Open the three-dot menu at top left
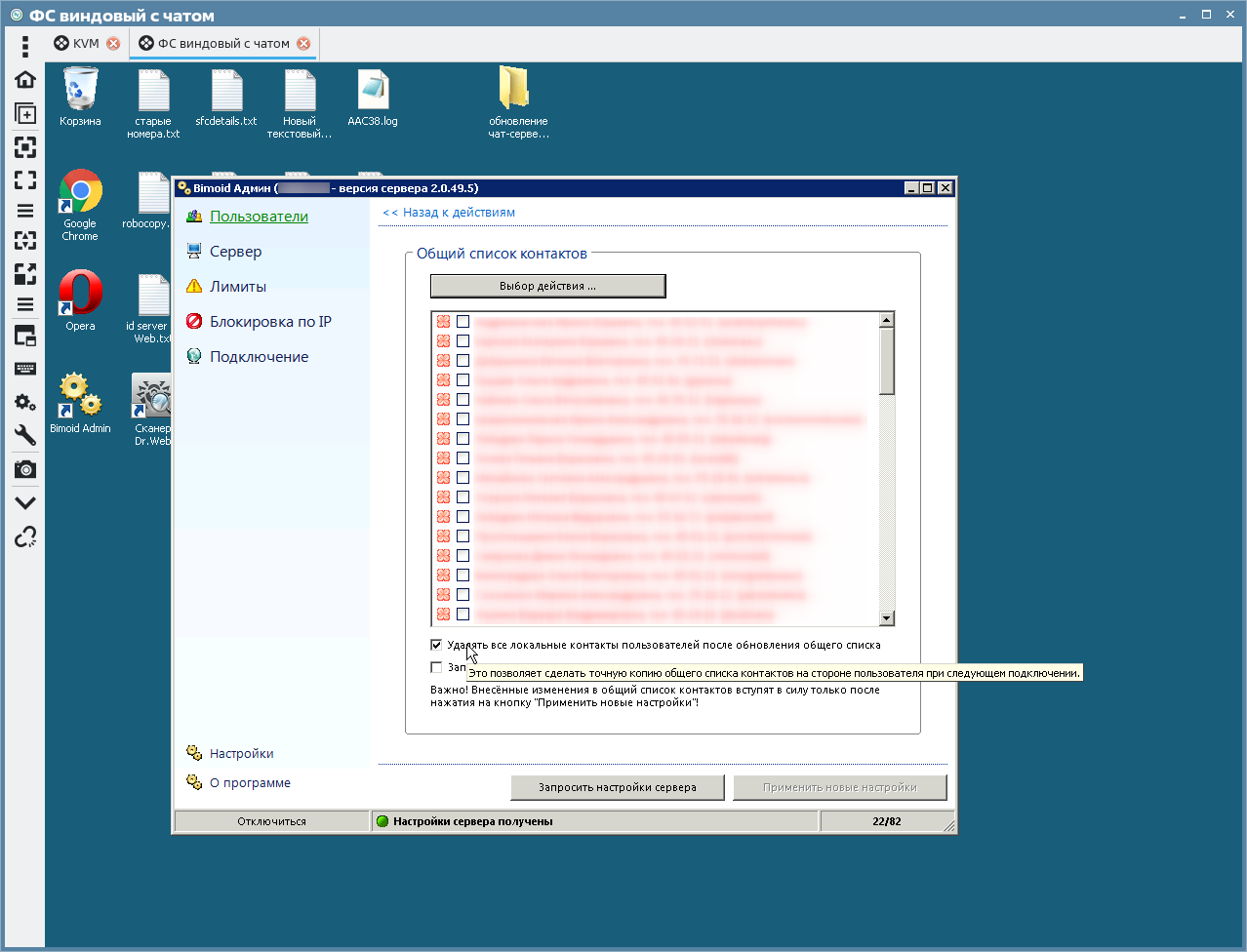This screenshot has width=1247, height=952. pyautogui.click(x=25, y=45)
